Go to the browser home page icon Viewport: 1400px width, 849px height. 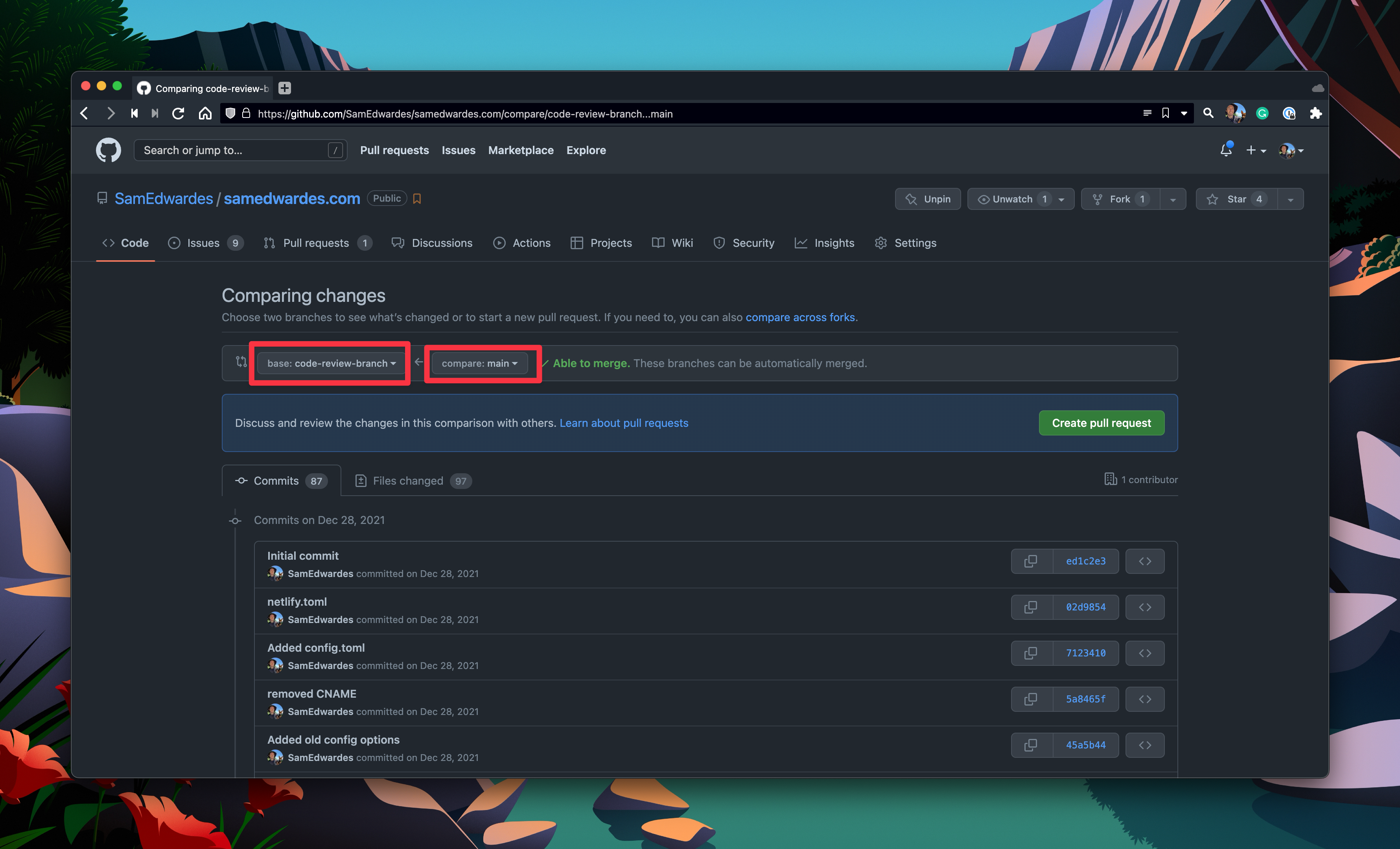pyautogui.click(x=205, y=114)
